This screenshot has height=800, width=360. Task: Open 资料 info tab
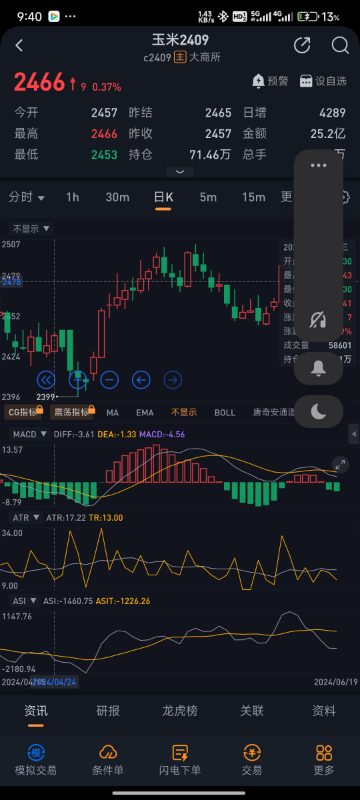click(324, 710)
